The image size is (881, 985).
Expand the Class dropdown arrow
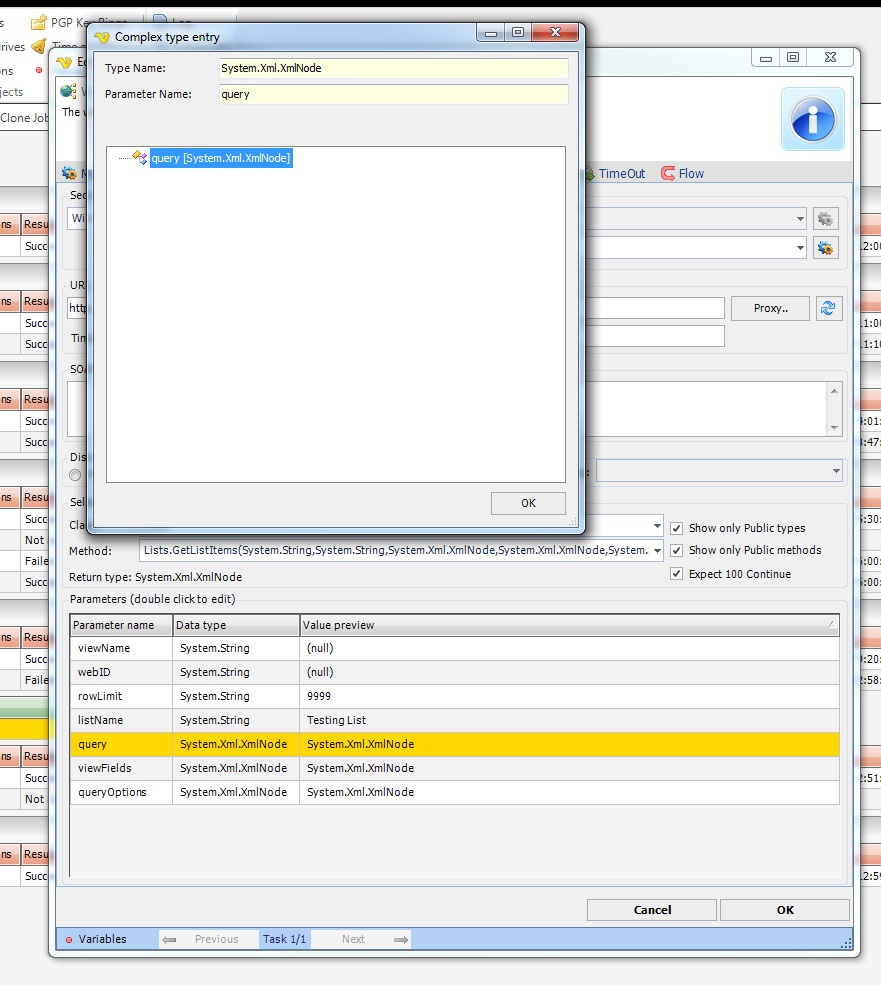656,526
